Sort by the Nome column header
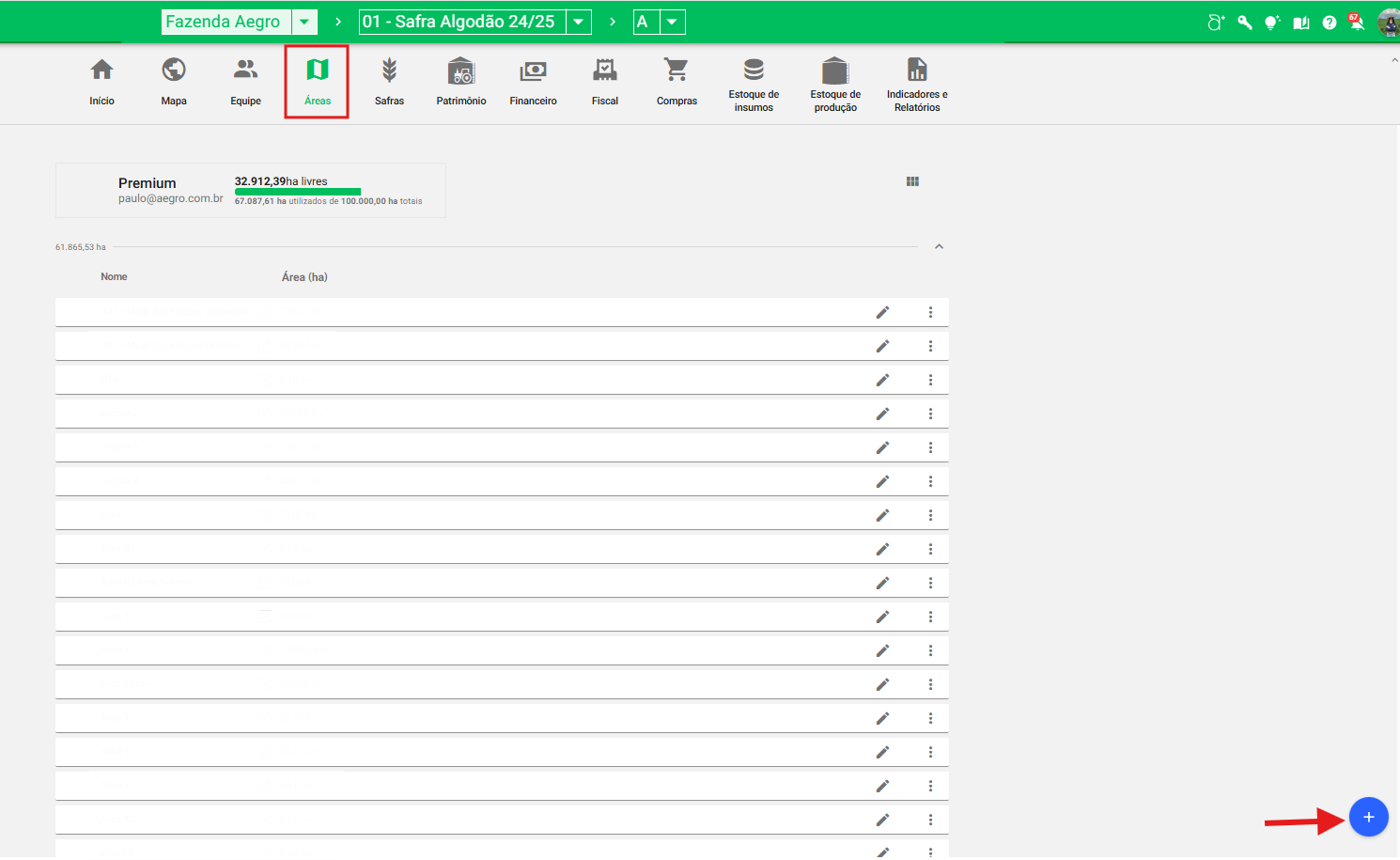Image resolution: width=1400 pixels, height=860 pixels. (114, 276)
